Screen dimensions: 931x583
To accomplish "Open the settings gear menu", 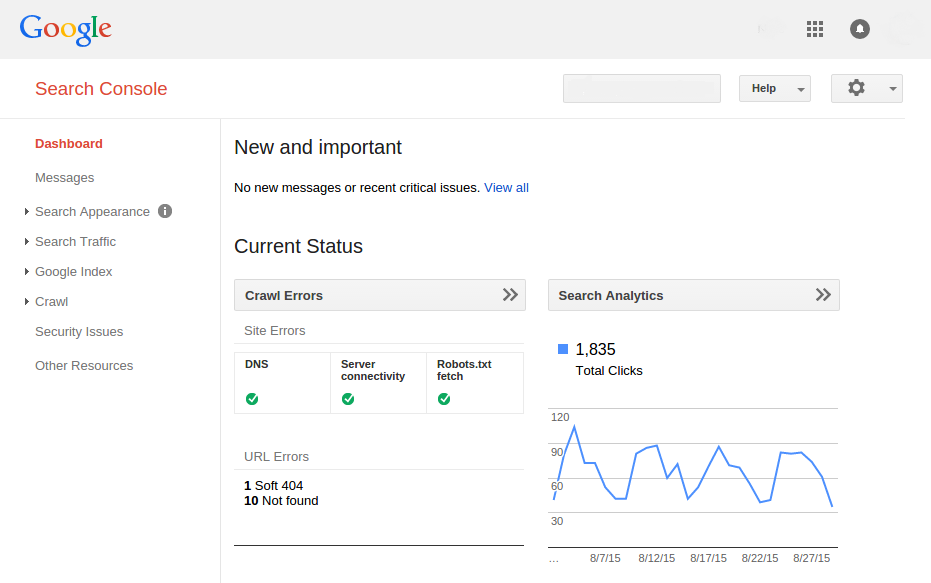I will coord(866,88).
